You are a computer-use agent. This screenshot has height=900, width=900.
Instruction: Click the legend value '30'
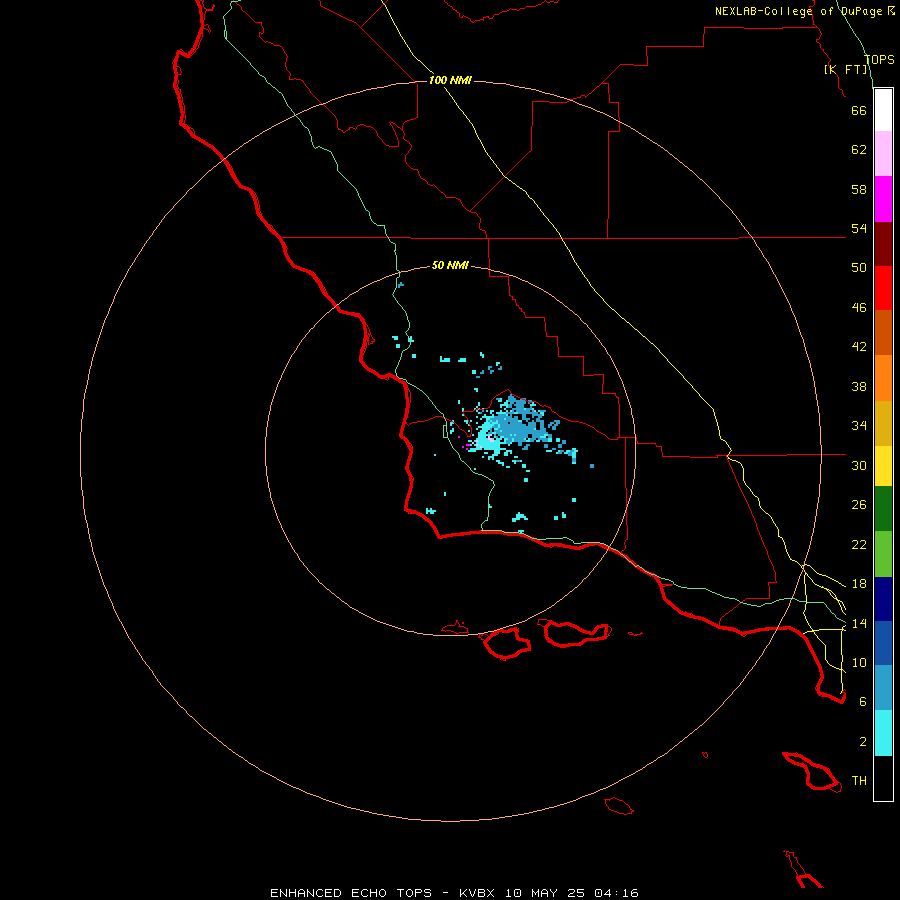pyautogui.click(x=859, y=465)
